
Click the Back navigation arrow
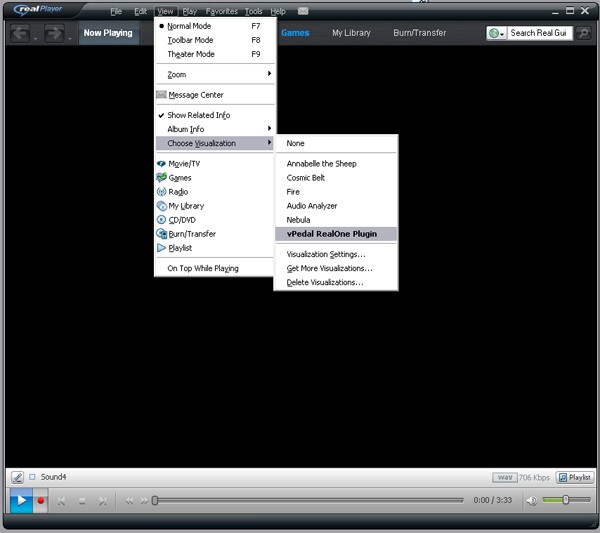point(20,33)
